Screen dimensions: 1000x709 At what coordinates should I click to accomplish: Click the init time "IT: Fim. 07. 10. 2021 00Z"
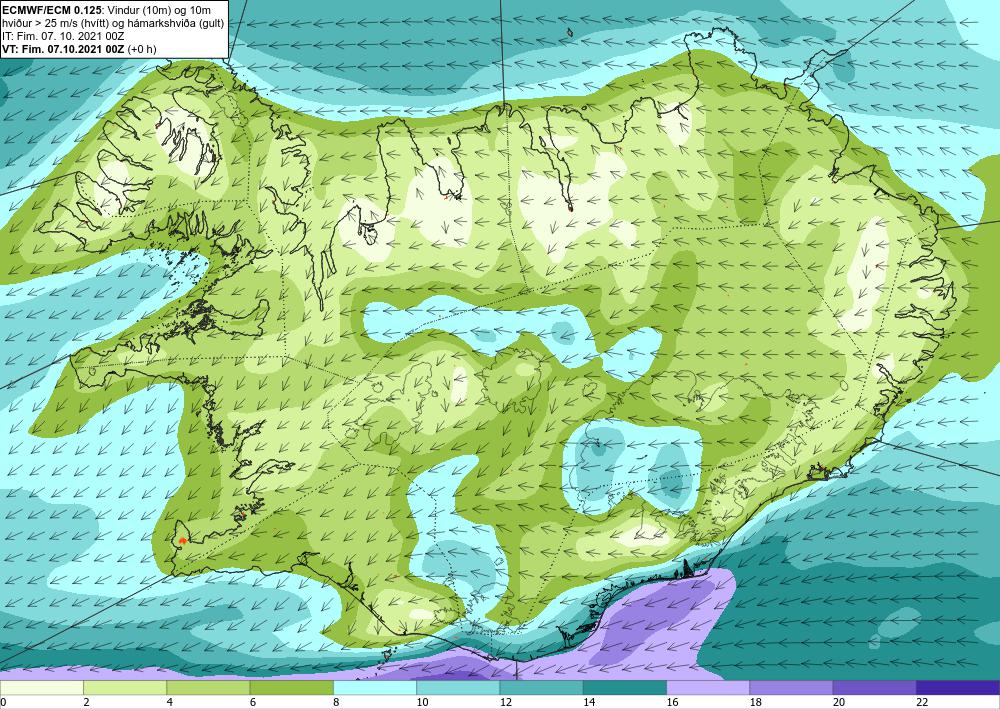[63, 36]
